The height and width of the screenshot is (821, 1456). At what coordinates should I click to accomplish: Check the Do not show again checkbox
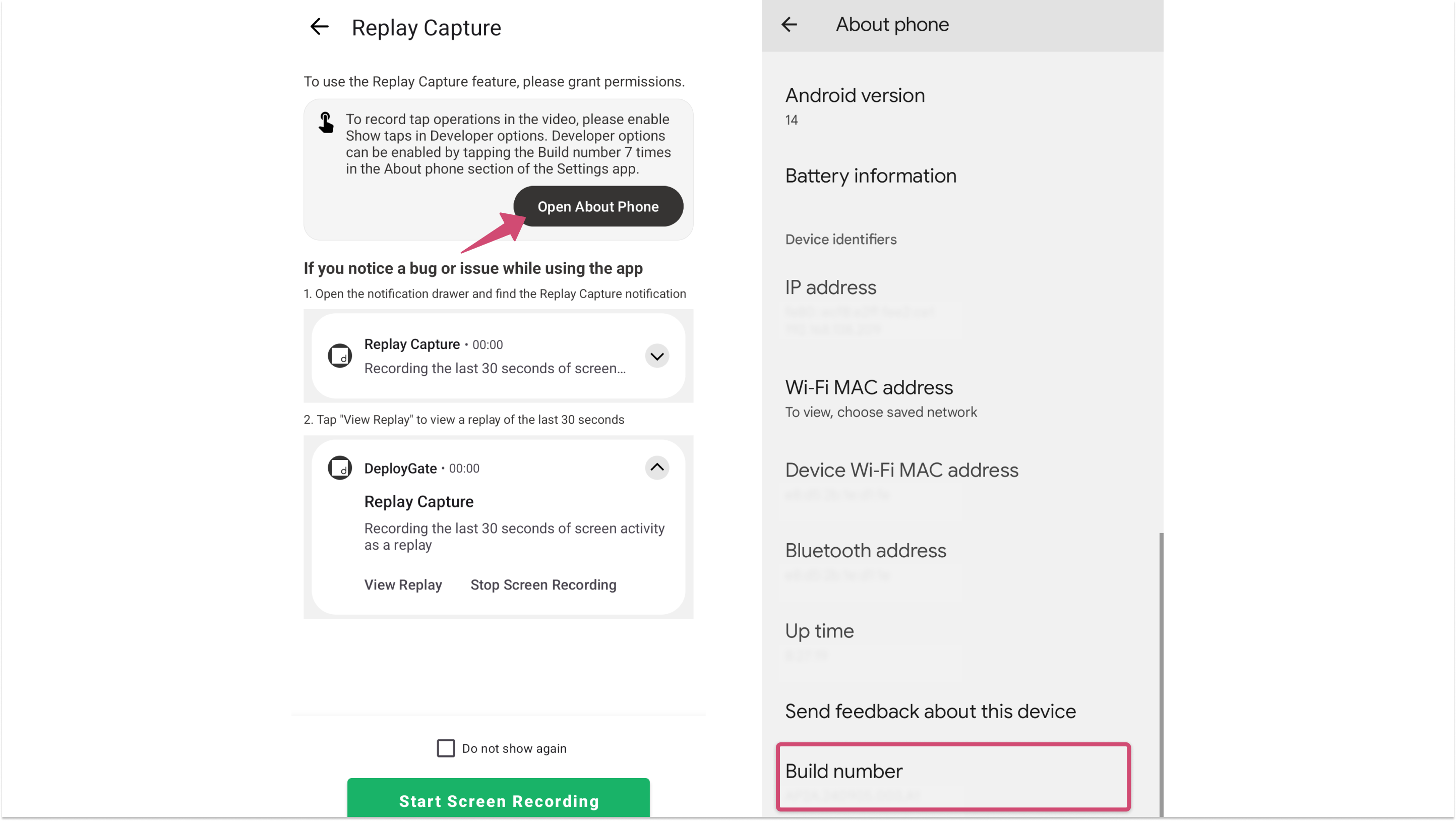click(445, 748)
